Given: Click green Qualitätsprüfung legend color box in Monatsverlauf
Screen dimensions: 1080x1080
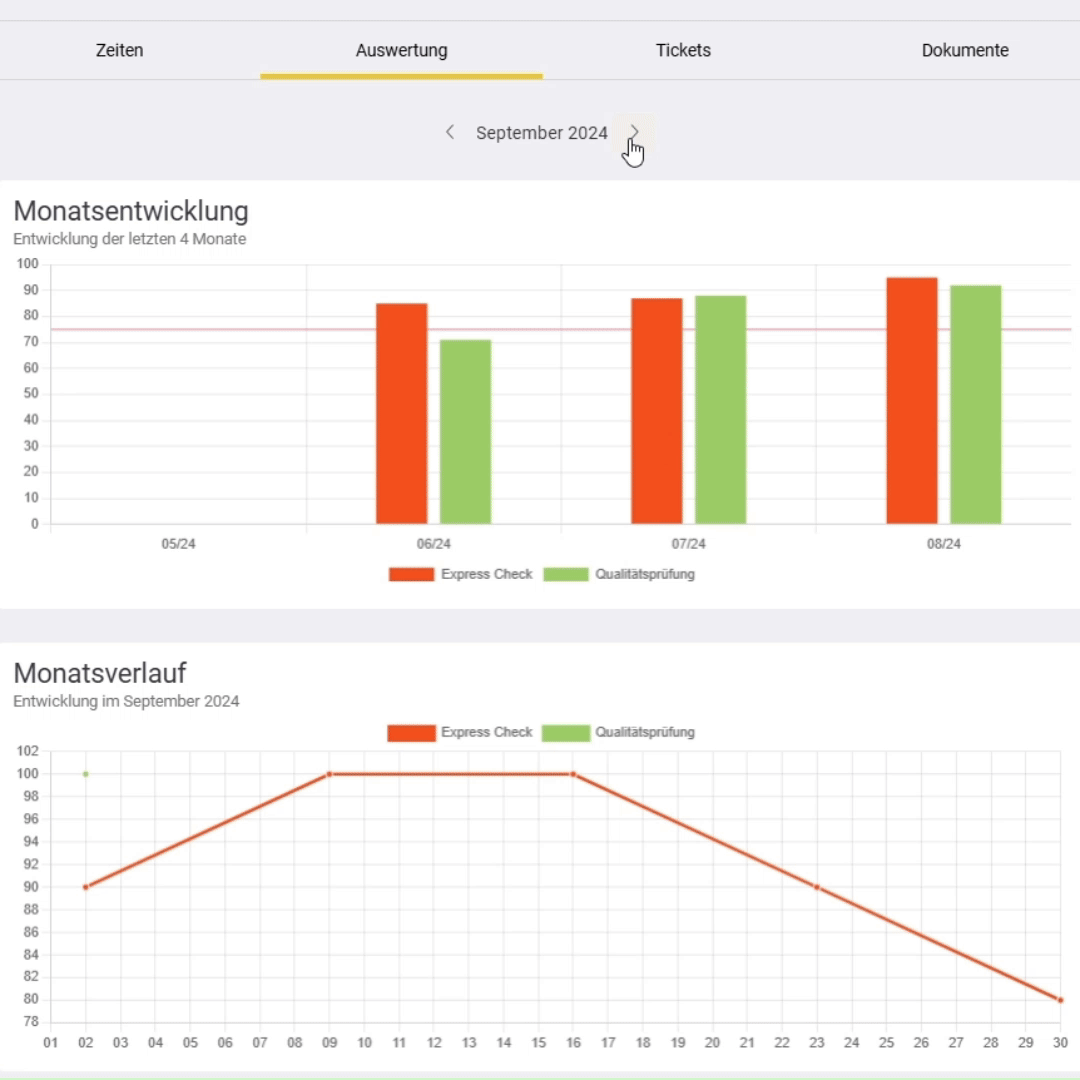Looking at the screenshot, I should coord(566,733).
